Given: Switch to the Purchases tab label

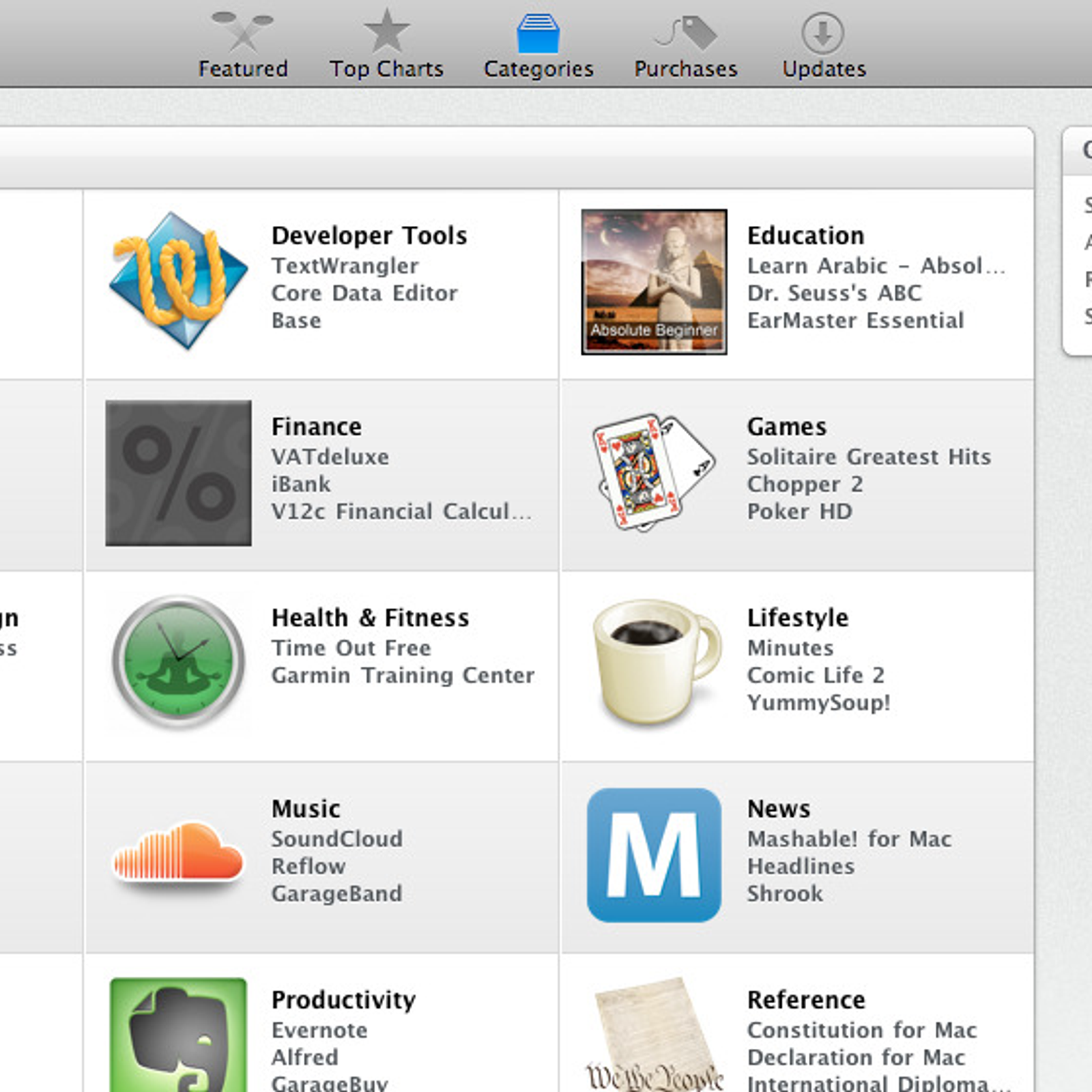Looking at the screenshot, I should [686, 69].
